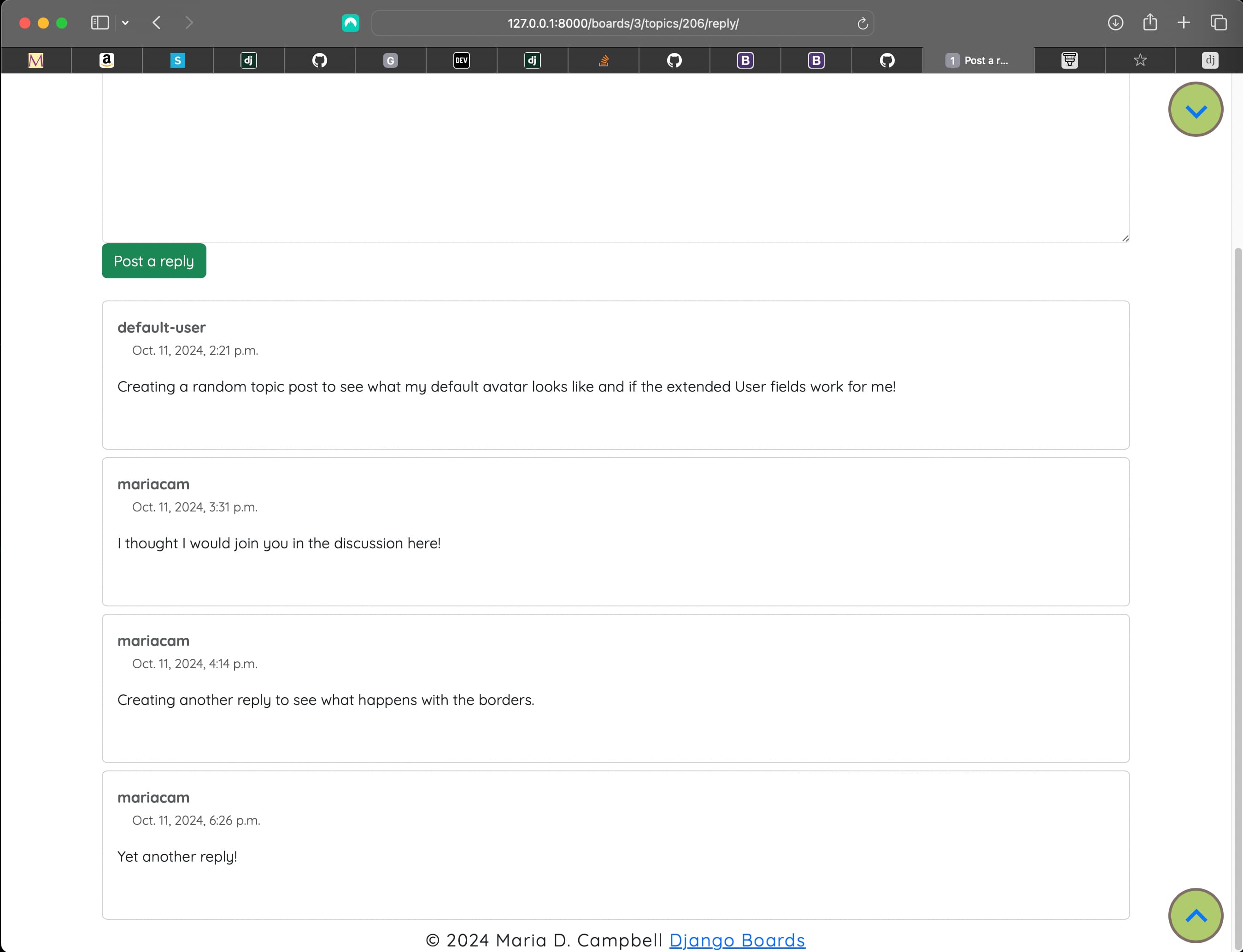
Task: Click the 'Yet another reply!' message text
Action: coord(177,857)
